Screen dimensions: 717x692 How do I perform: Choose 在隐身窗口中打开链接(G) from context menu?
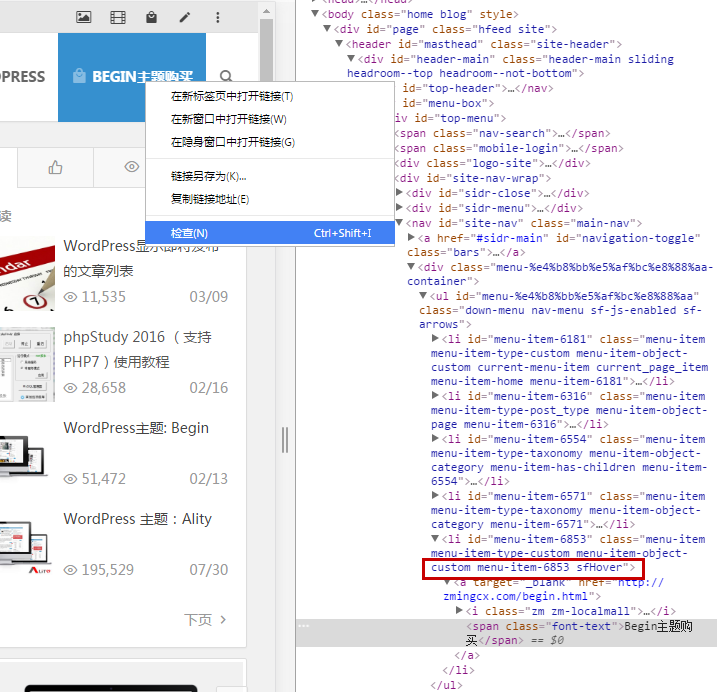point(270,142)
